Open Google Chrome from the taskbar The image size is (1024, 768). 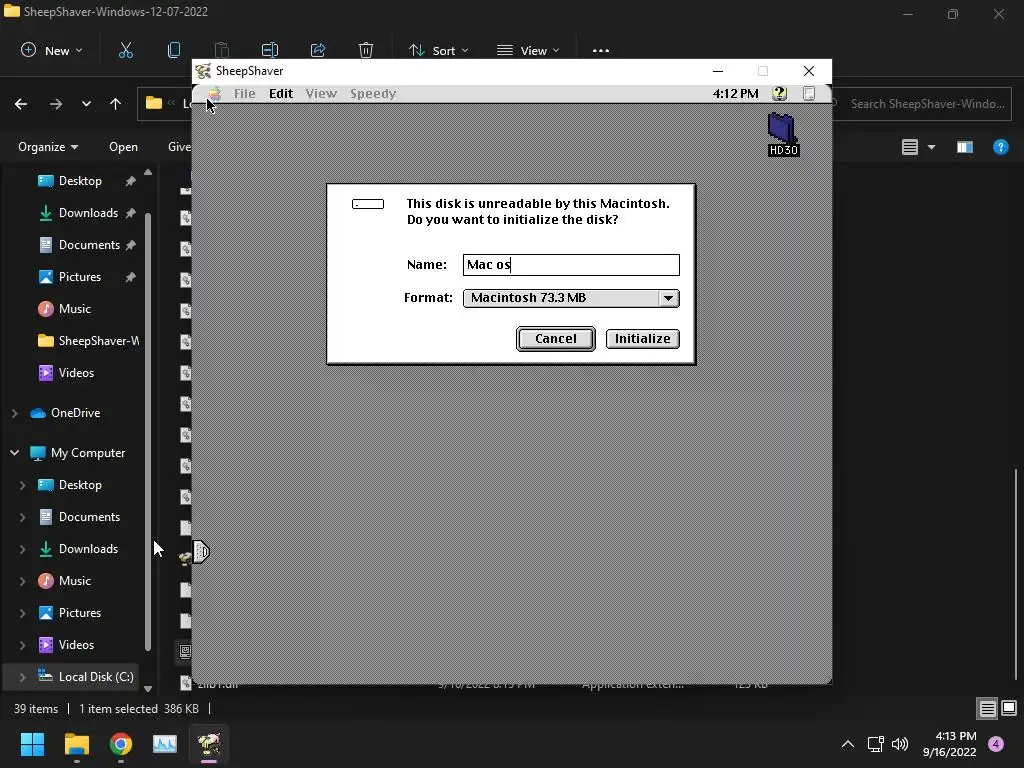point(121,744)
